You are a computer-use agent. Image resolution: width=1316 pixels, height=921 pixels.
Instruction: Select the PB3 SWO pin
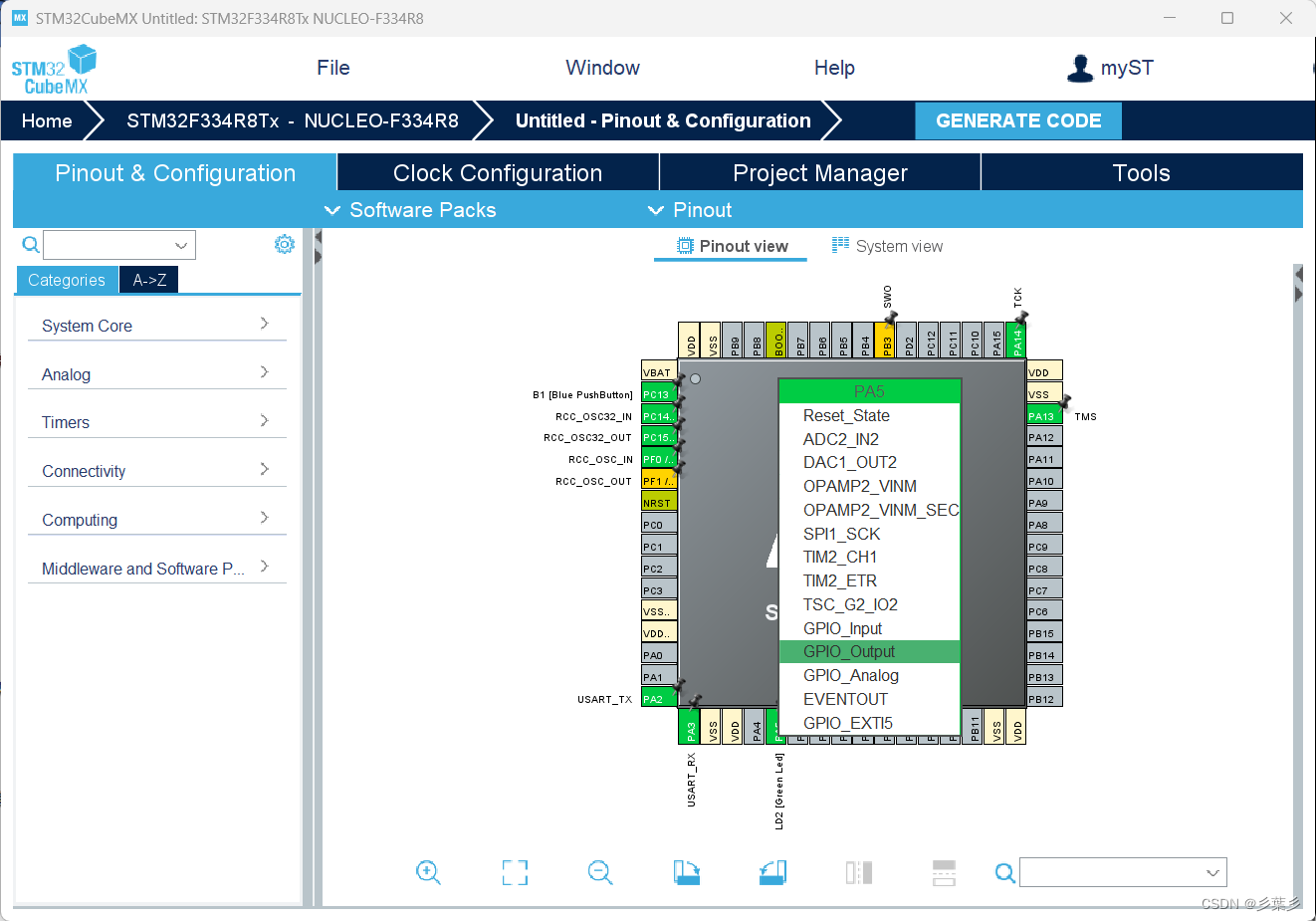point(885,340)
